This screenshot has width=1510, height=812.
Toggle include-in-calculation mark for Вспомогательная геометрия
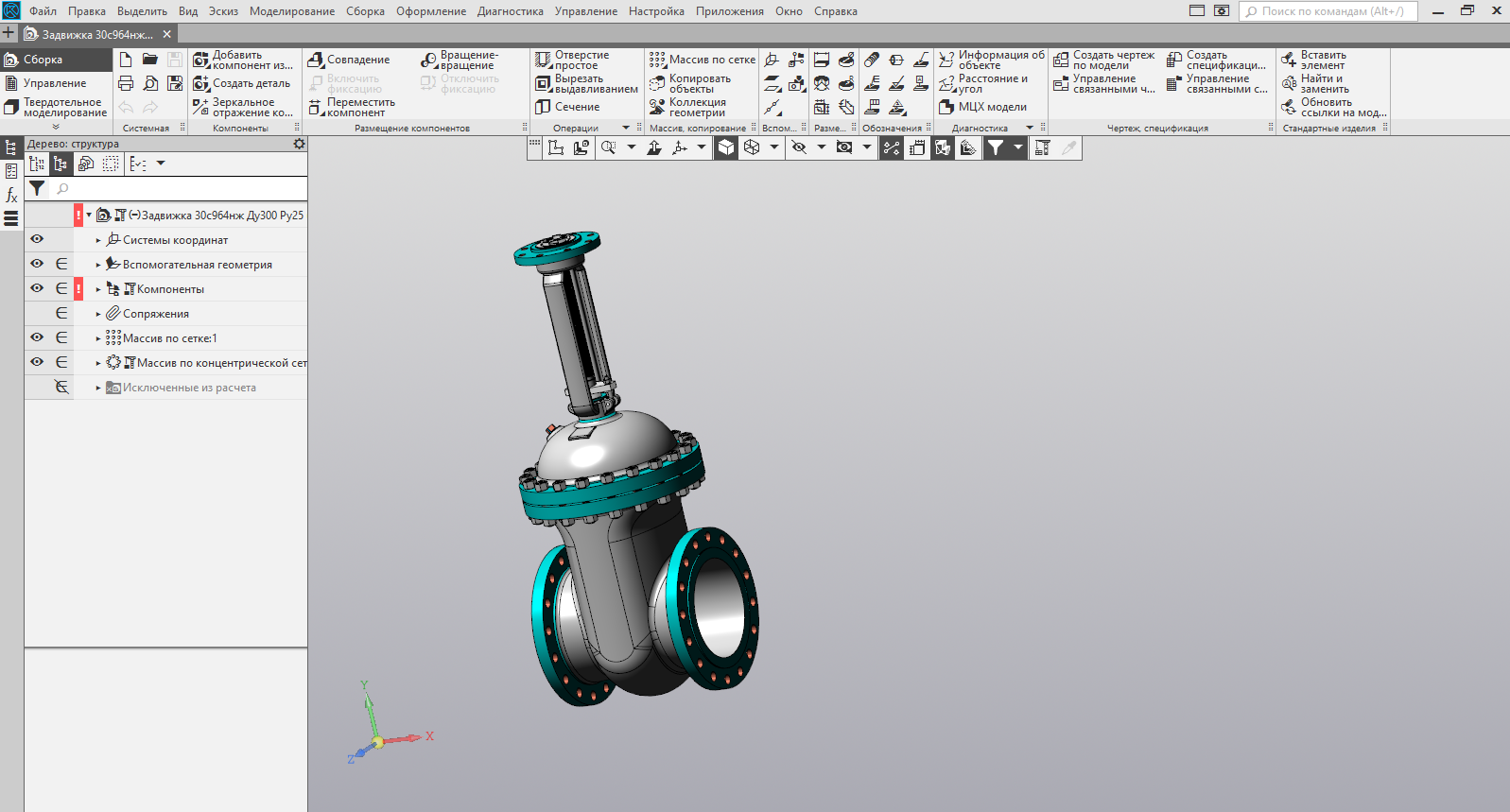(61, 264)
